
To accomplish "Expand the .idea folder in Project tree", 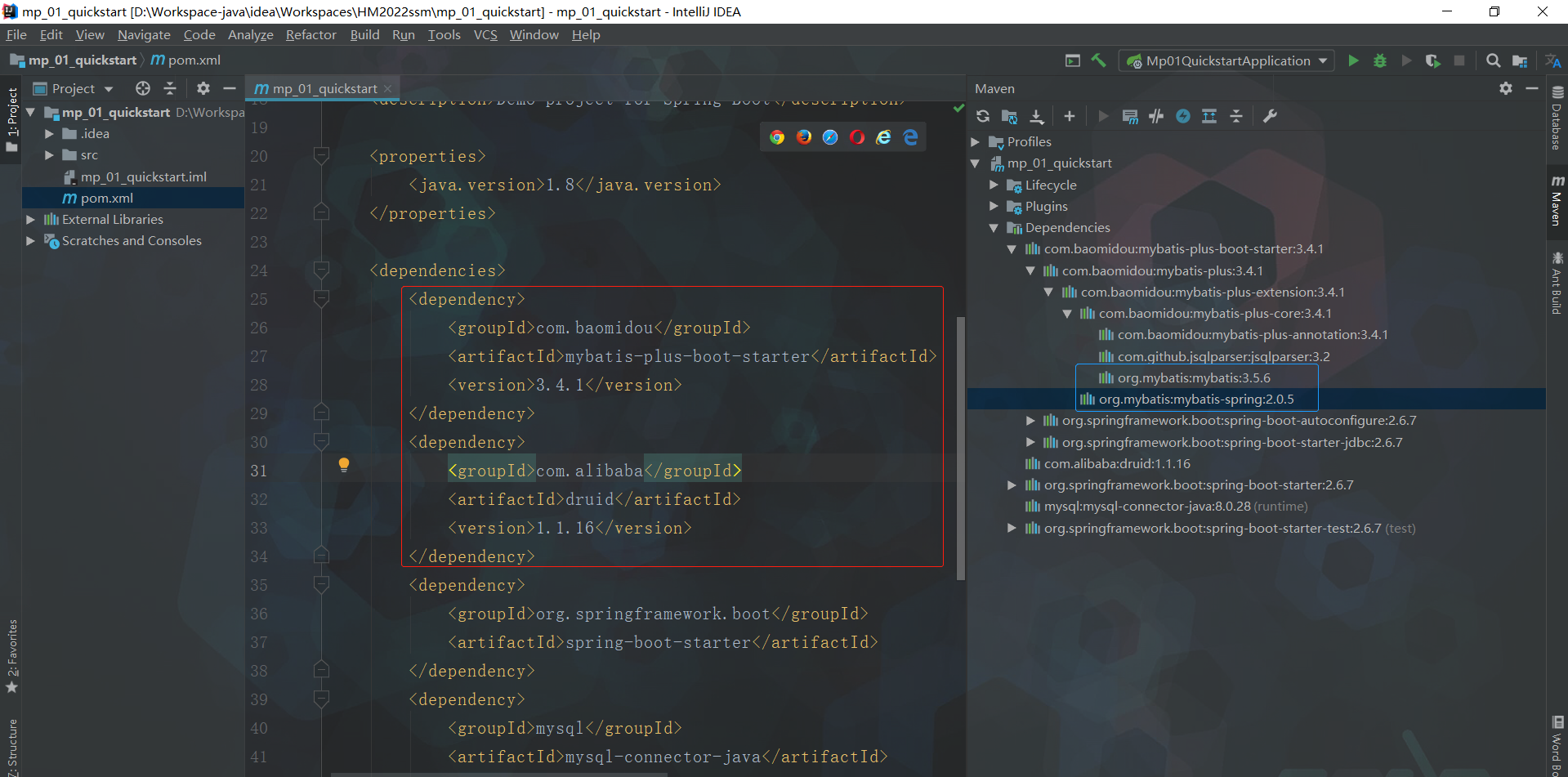I will point(50,134).
